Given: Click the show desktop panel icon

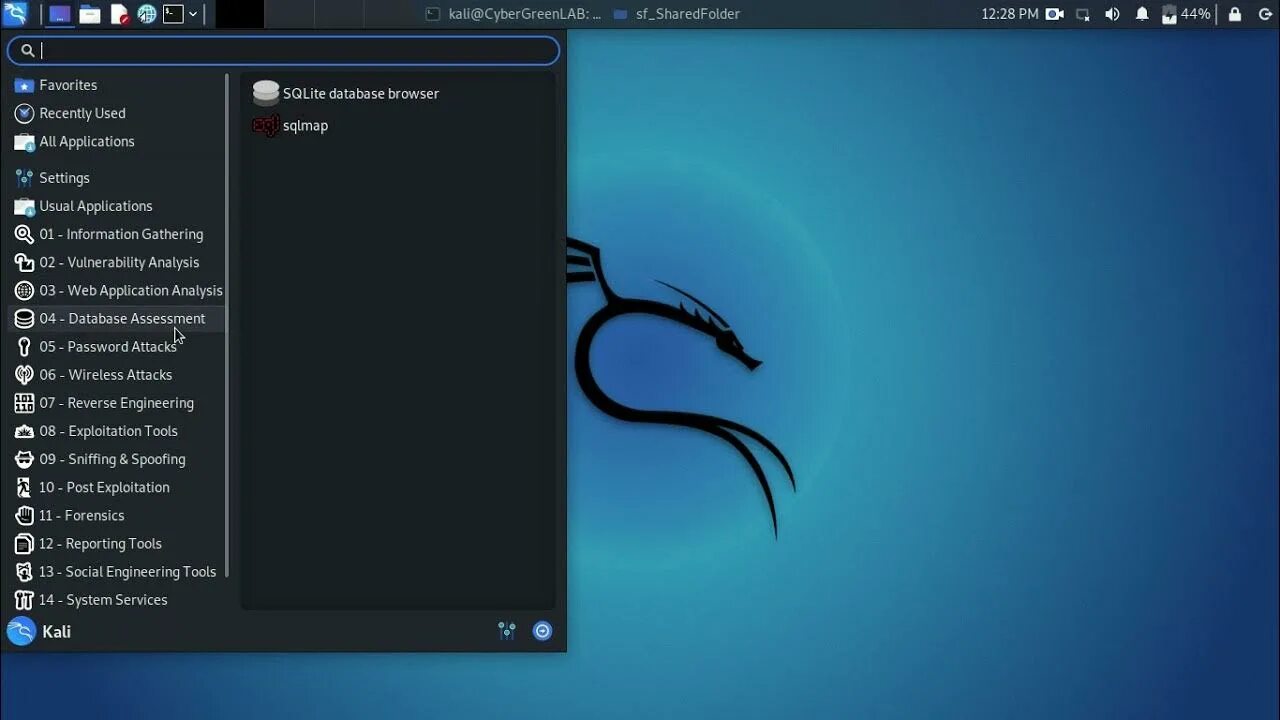Looking at the screenshot, I should [x=60, y=14].
